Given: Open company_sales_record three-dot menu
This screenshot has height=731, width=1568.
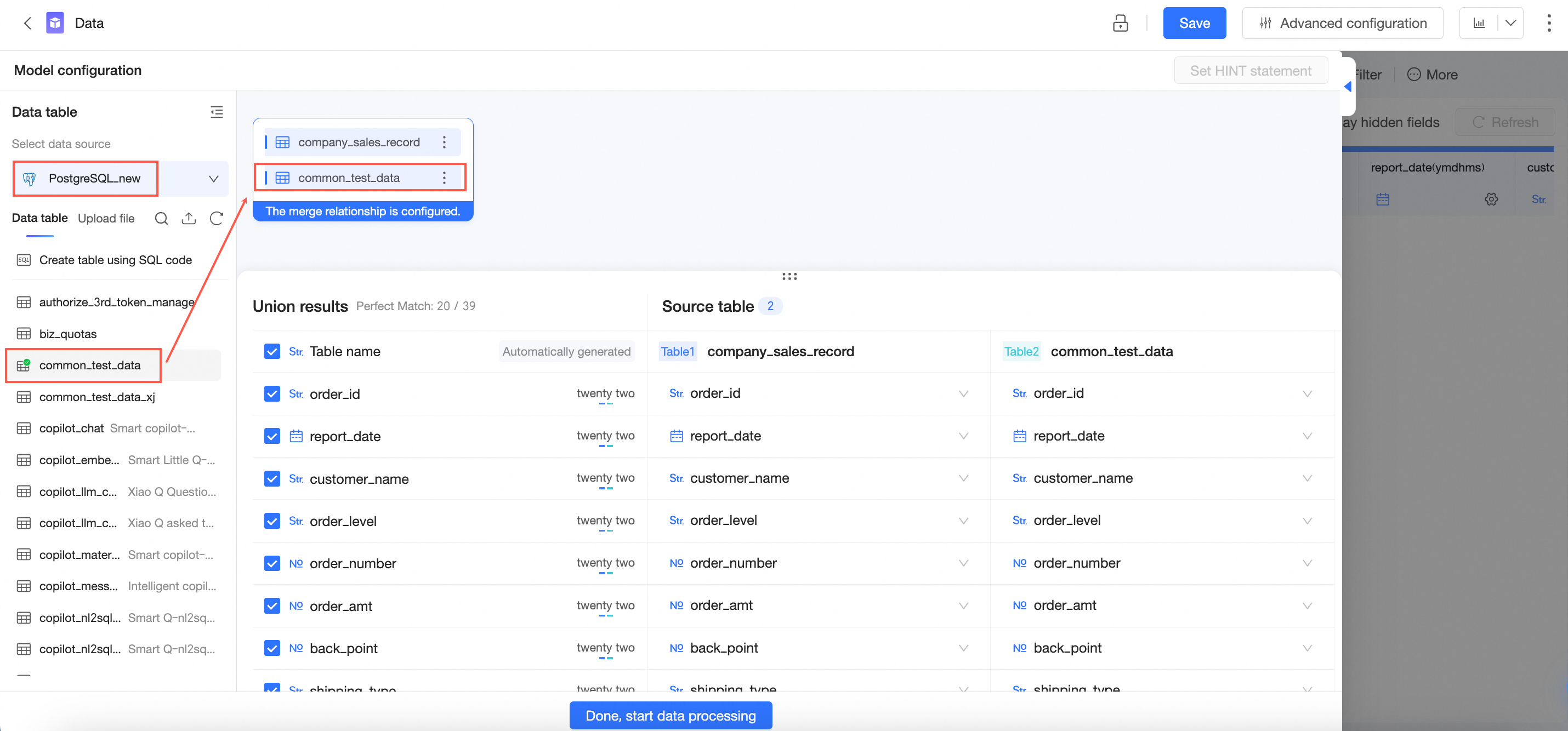Looking at the screenshot, I should click(x=444, y=142).
